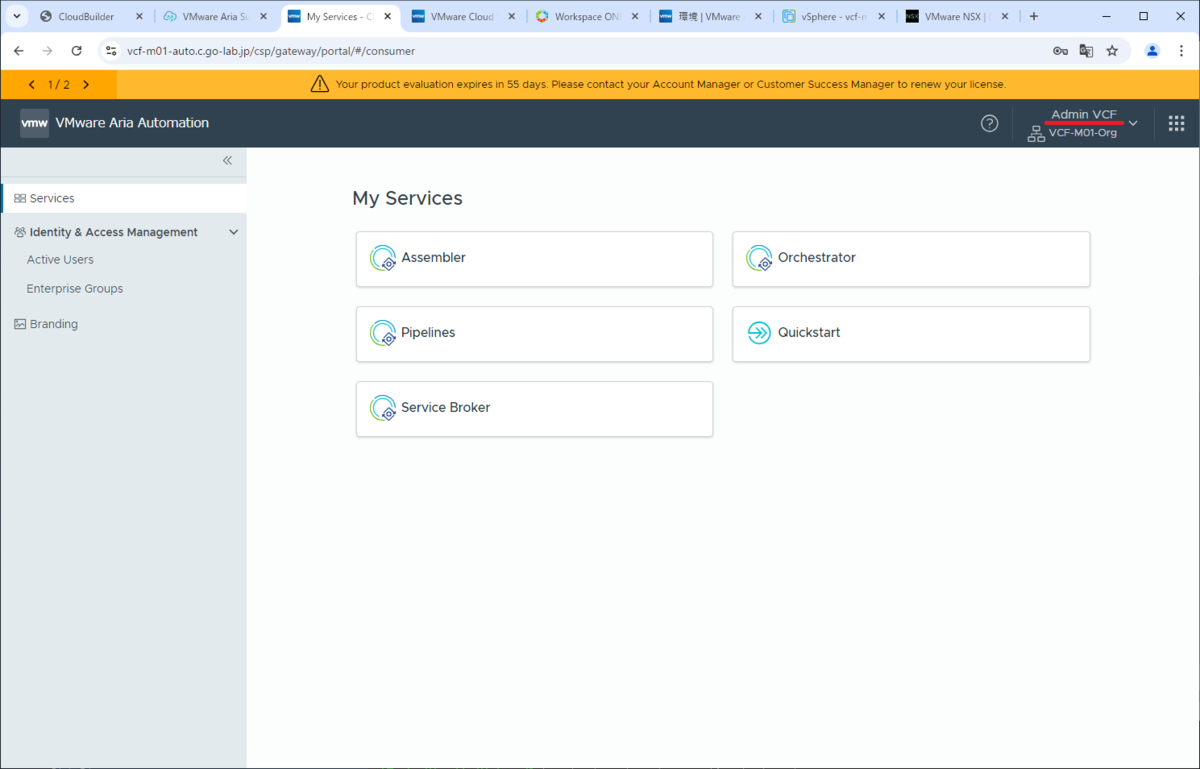Screen dimensions: 1200x769
Task: Go forward in browser
Action: click(47, 51)
